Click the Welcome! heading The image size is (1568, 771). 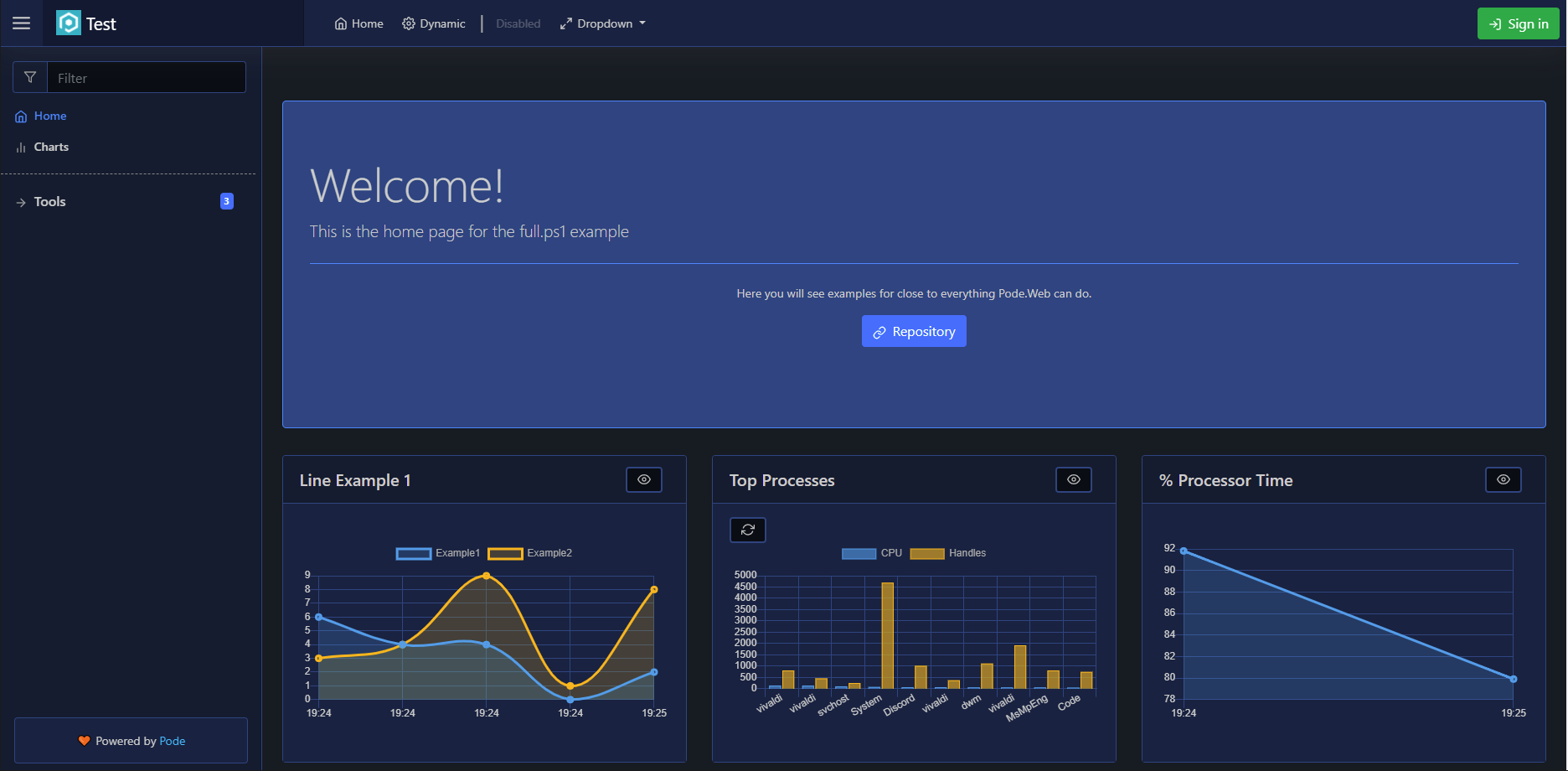point(407,185)
